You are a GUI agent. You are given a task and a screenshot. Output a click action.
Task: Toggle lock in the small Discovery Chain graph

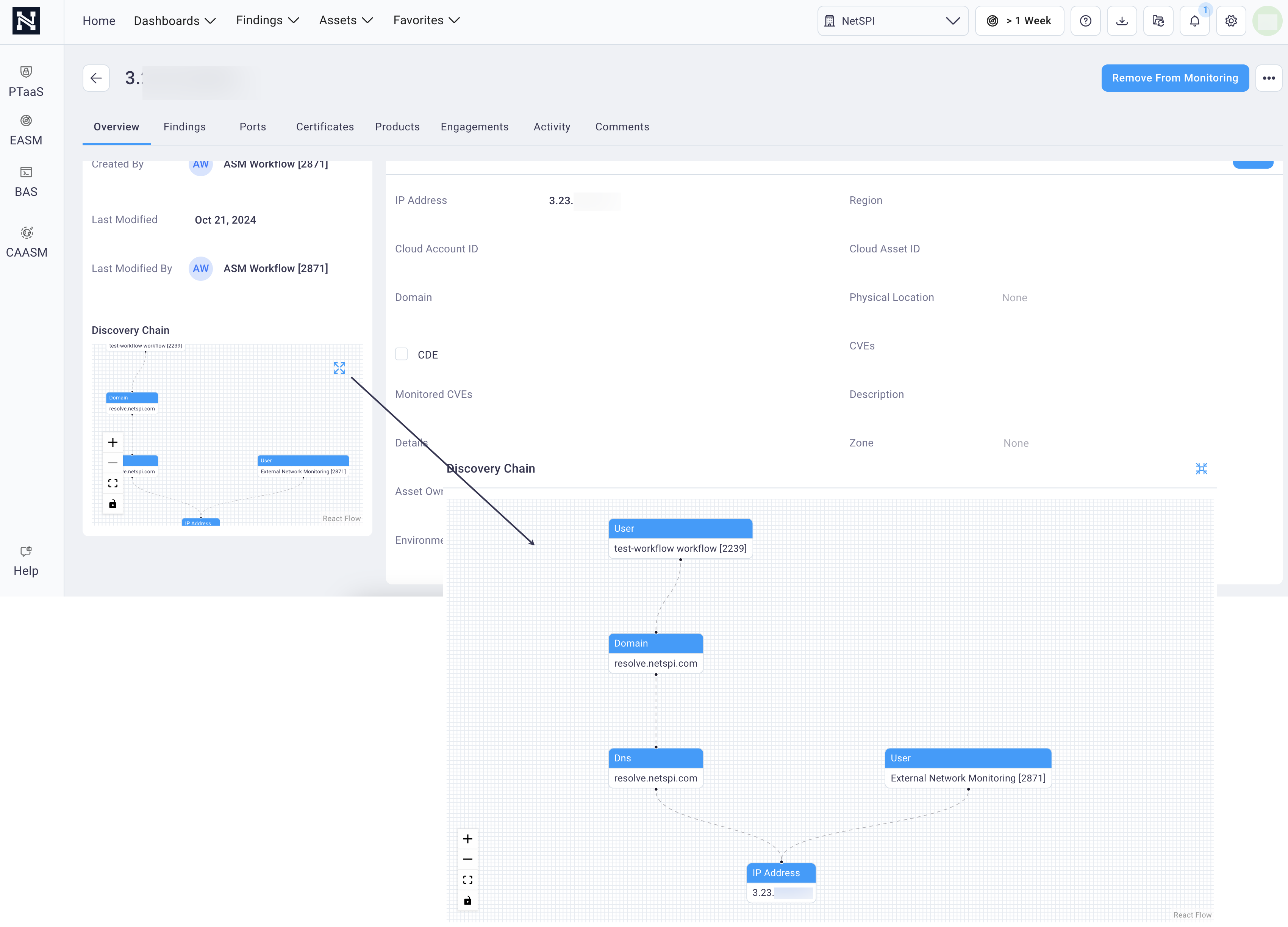pos(113,504)
